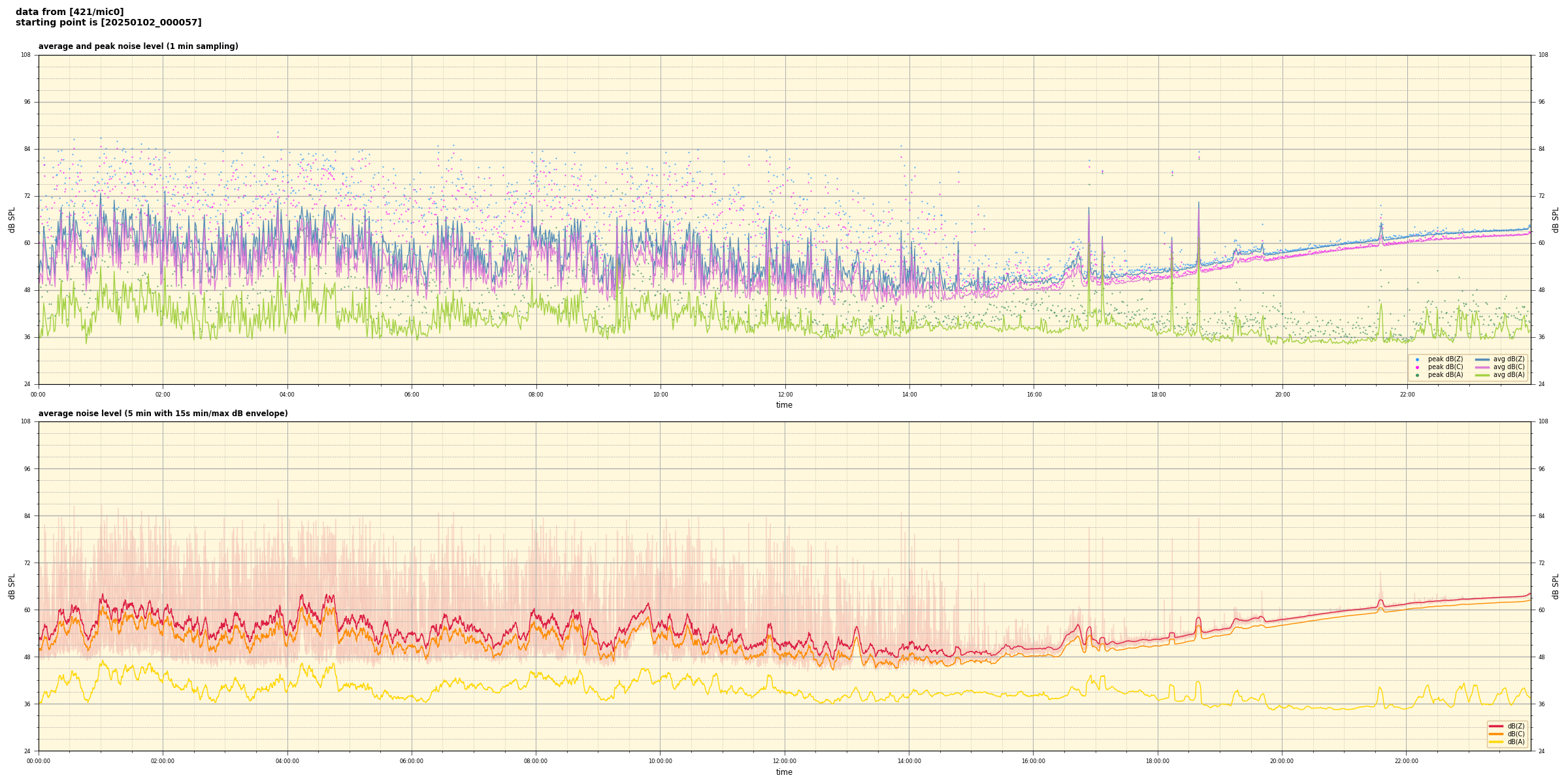Click the 96 tick on the top chart's left y-axis
This screenshot has width=1568, height=784.
tap(27, 102)
